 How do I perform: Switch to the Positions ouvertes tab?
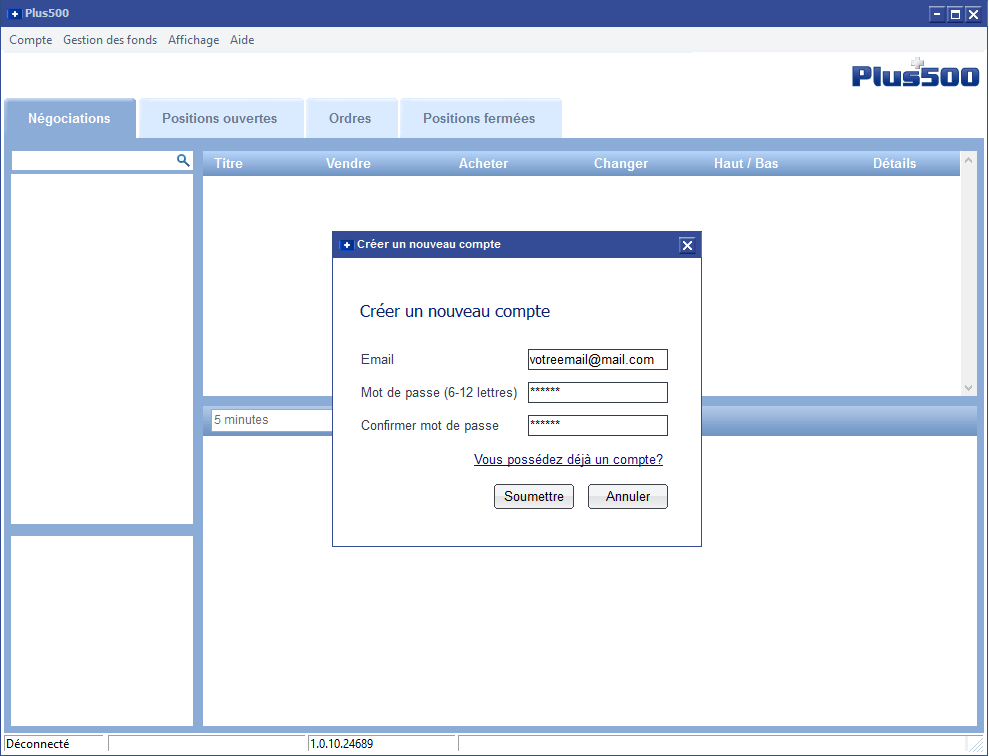coord(219,119)
